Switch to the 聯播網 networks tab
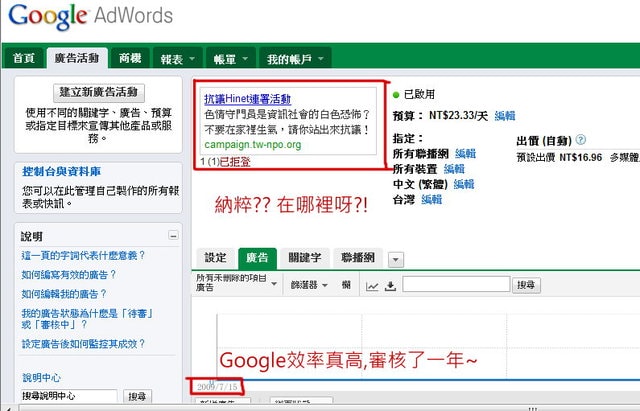Image resolution: width=640 pixels, height=411 pixels. (358, 258)
